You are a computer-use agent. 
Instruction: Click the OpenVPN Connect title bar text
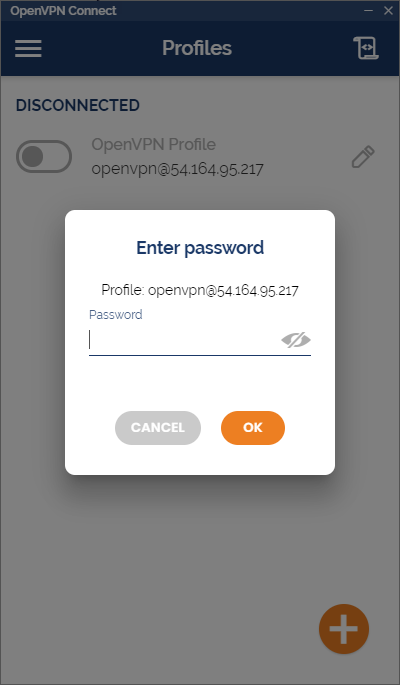coord(63,10)
